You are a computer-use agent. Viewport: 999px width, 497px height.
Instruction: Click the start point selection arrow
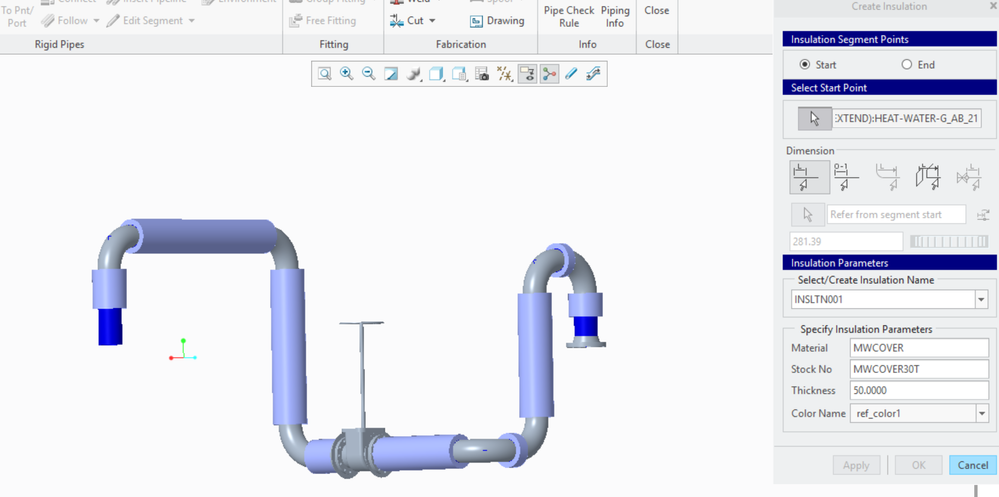(814, 119)
